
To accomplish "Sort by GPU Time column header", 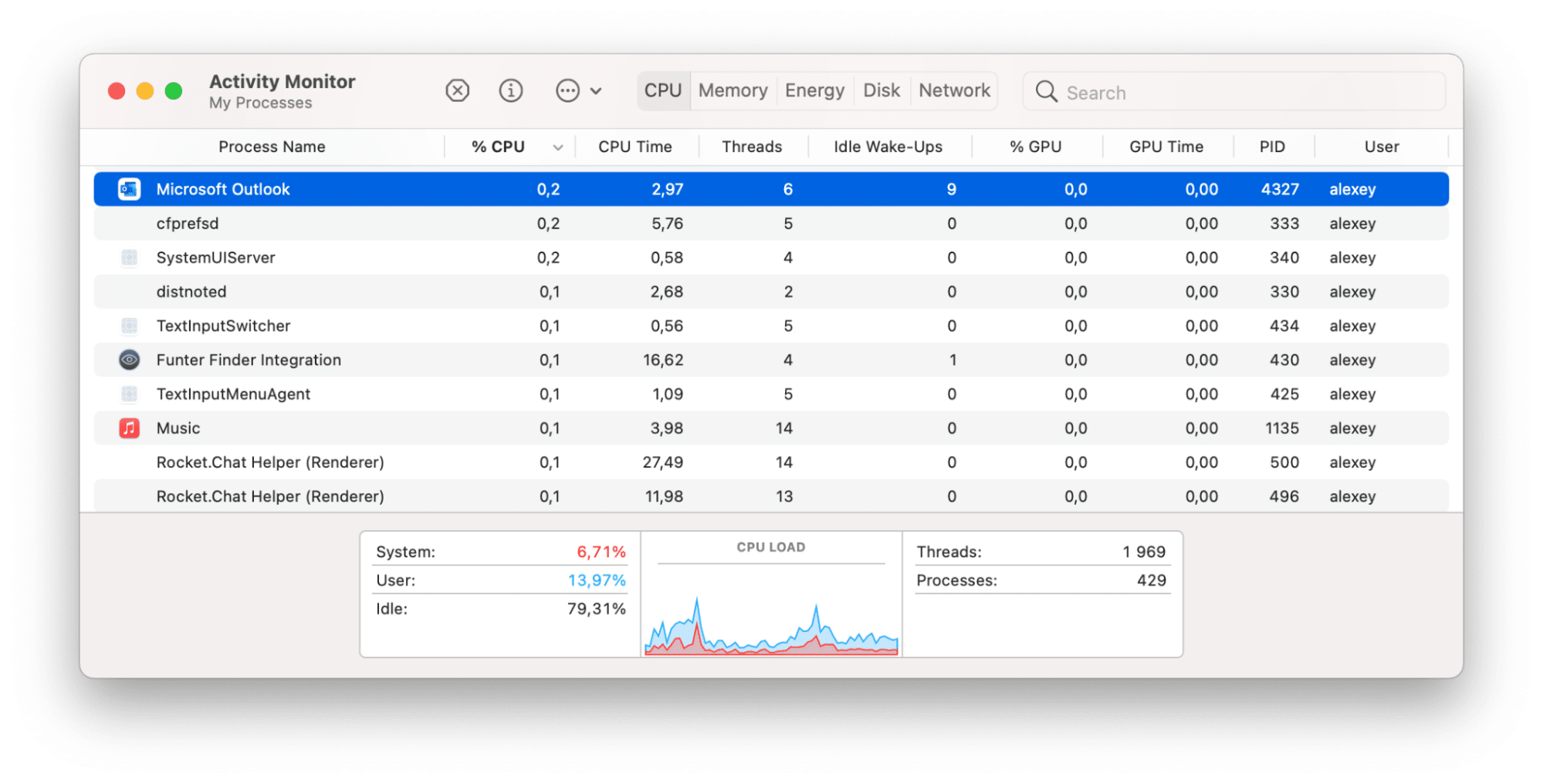I will [x=1166, y=147].
